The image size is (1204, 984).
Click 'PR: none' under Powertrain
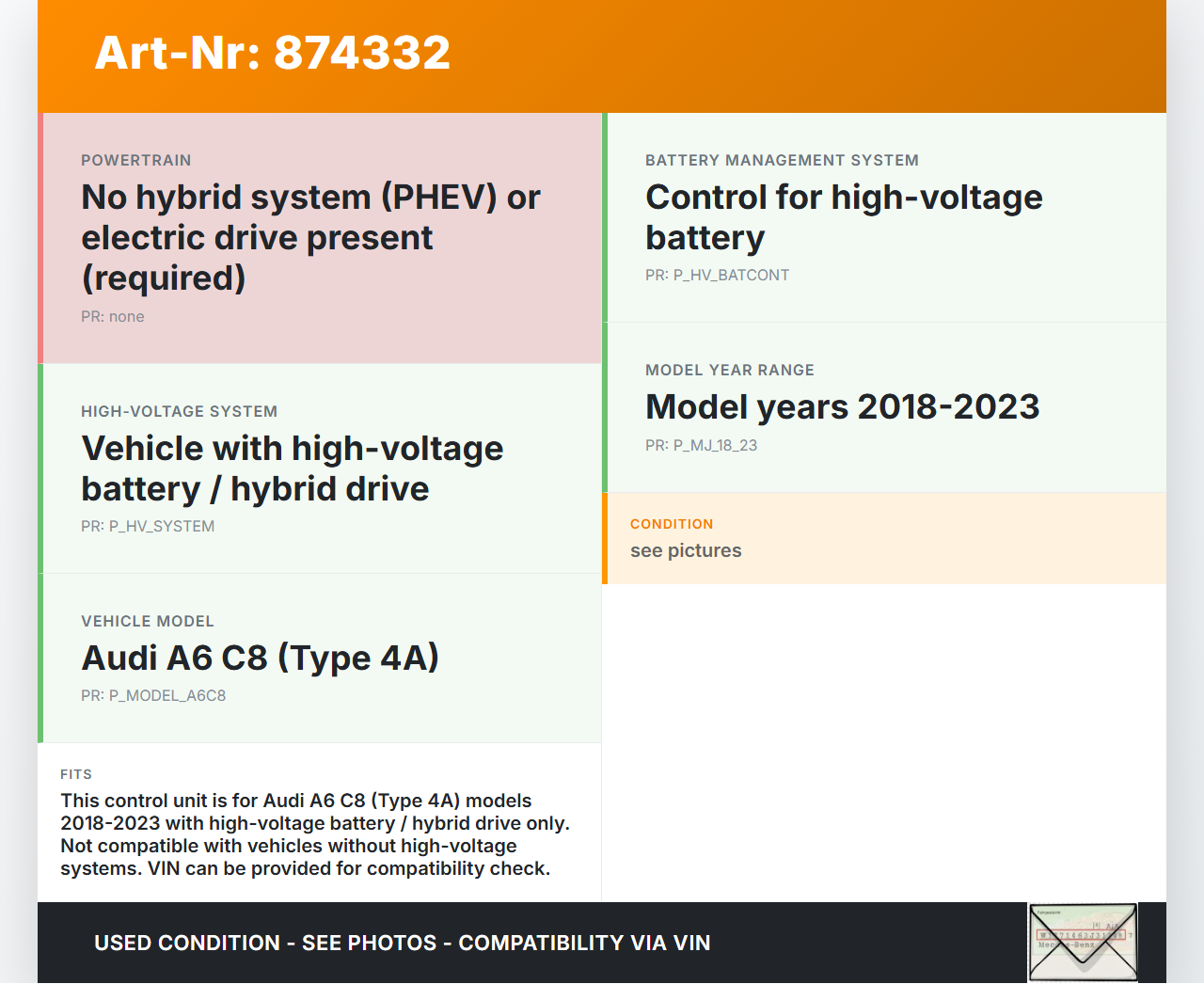[x=113, y=317]
